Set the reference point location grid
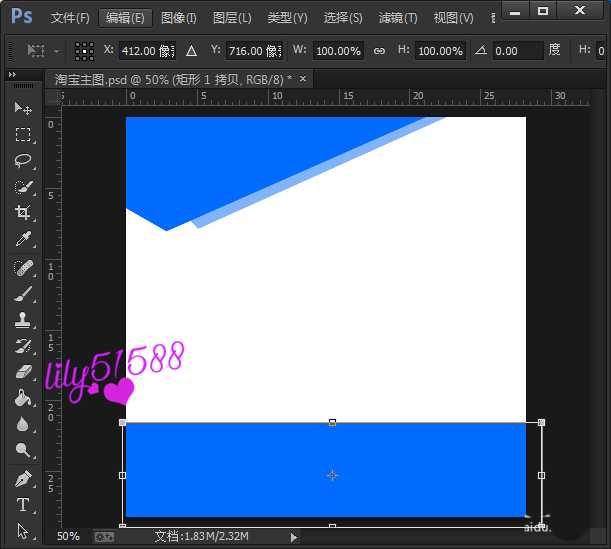The width and height of the screenshot is (611, 549). click(x=85, y=50)
